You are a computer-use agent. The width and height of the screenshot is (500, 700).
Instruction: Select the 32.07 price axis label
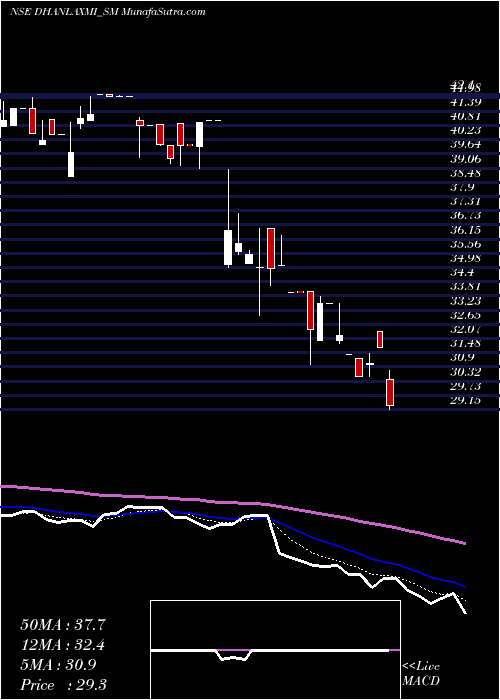[x=467, y=329]
